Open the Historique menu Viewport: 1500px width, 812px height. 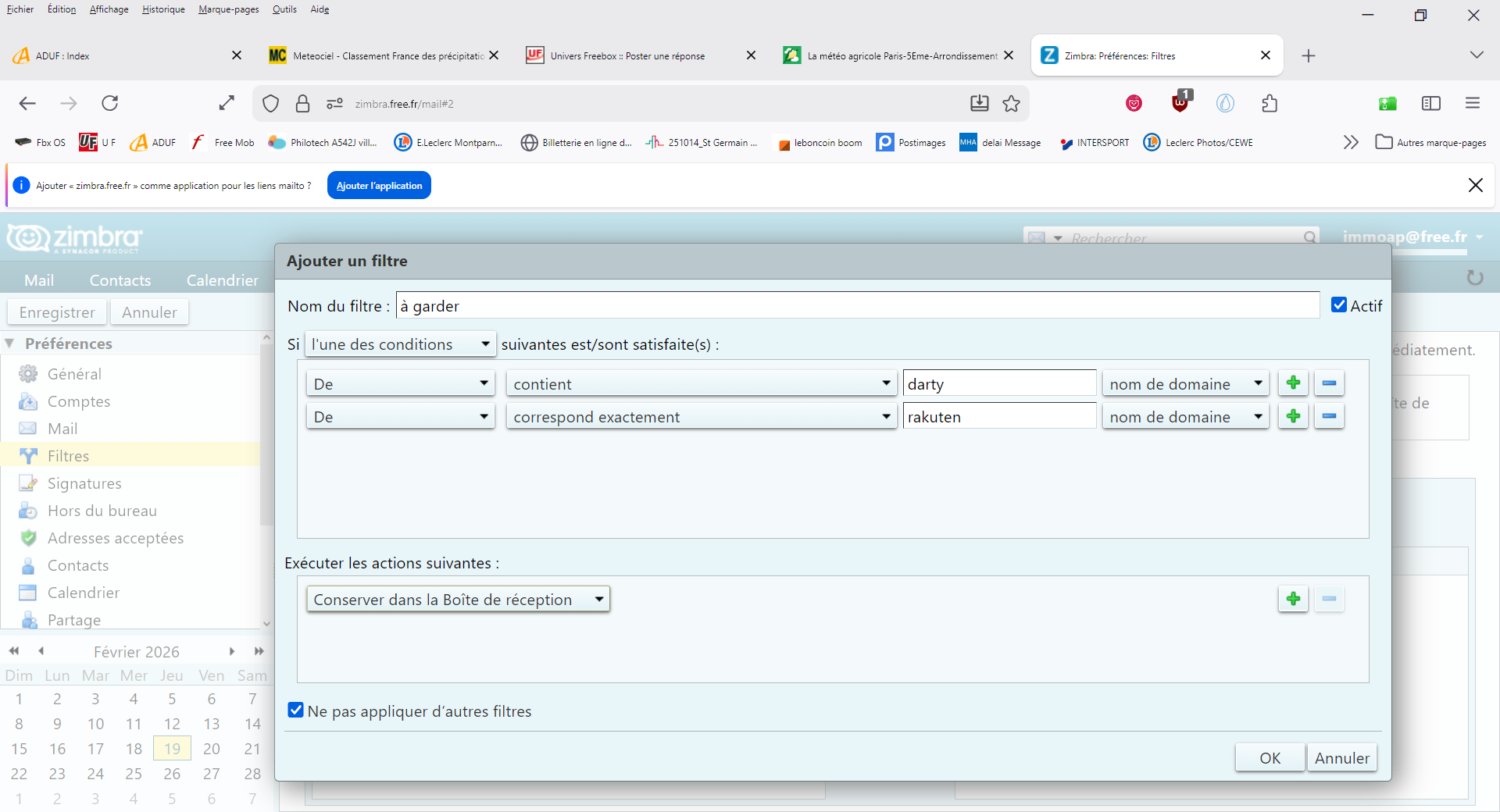[163, 9]
